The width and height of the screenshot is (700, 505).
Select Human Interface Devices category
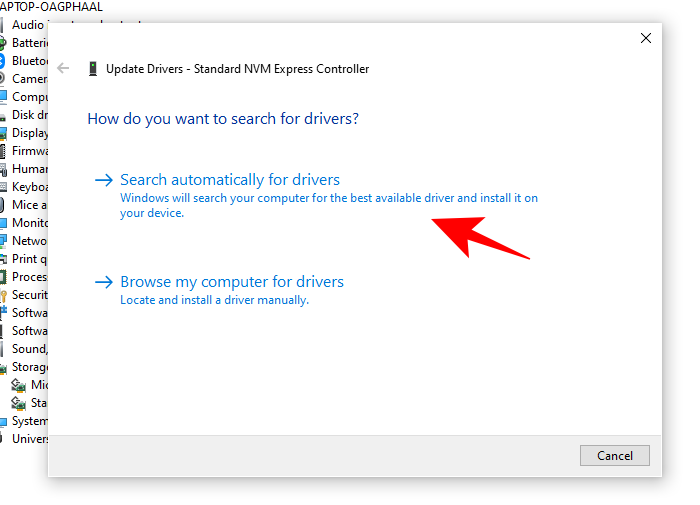[x=30, y=169]
